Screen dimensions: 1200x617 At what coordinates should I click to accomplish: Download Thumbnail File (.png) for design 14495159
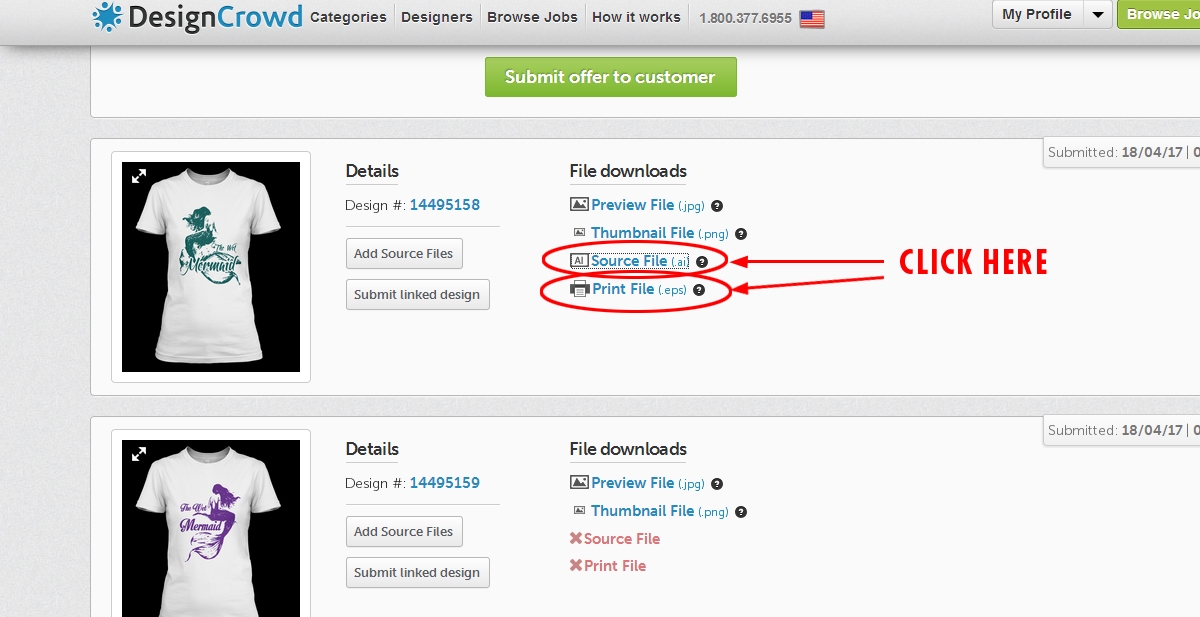660,511
